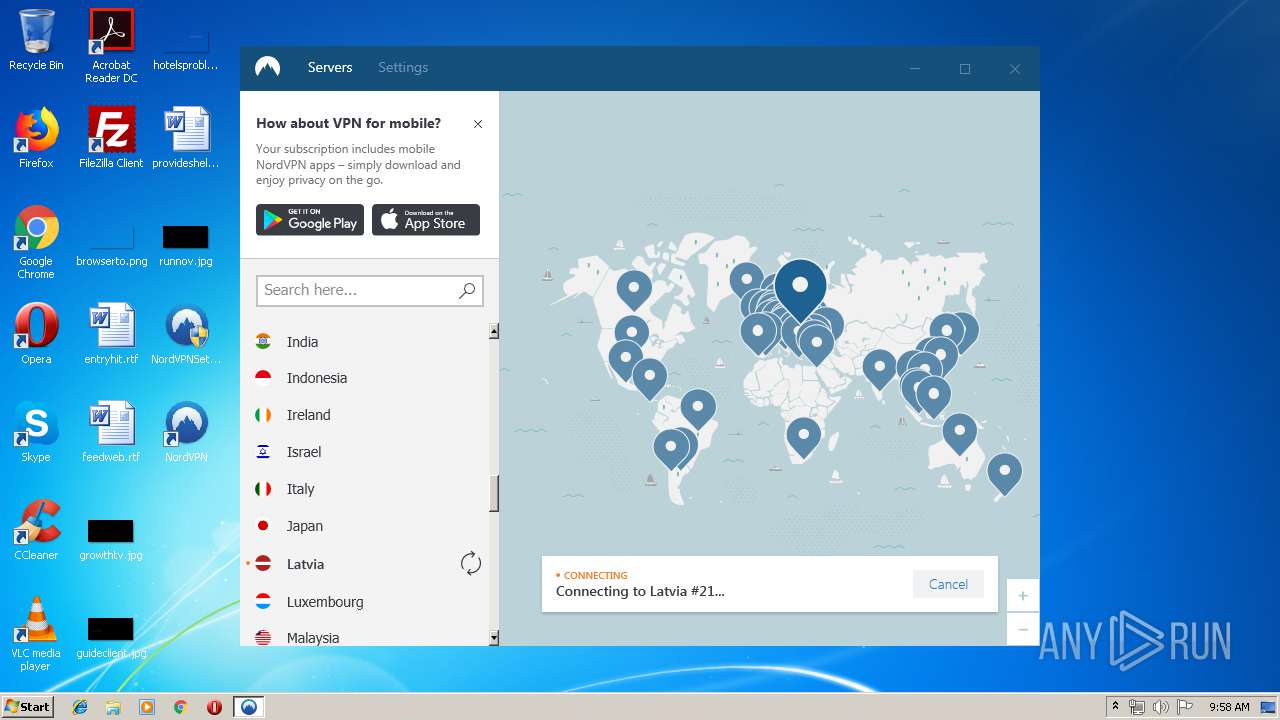The width and height of the screenshot is (1280, 720).
Task: Click the Ireland flag icon
Action: pyautogui.click(x=263, y=415)
